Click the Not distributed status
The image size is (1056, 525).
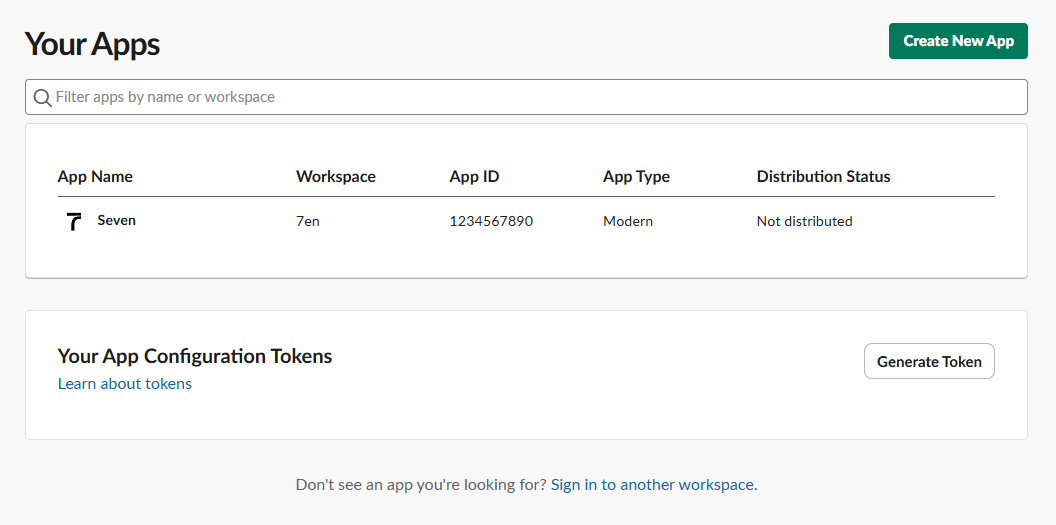[x=804, y=221]
